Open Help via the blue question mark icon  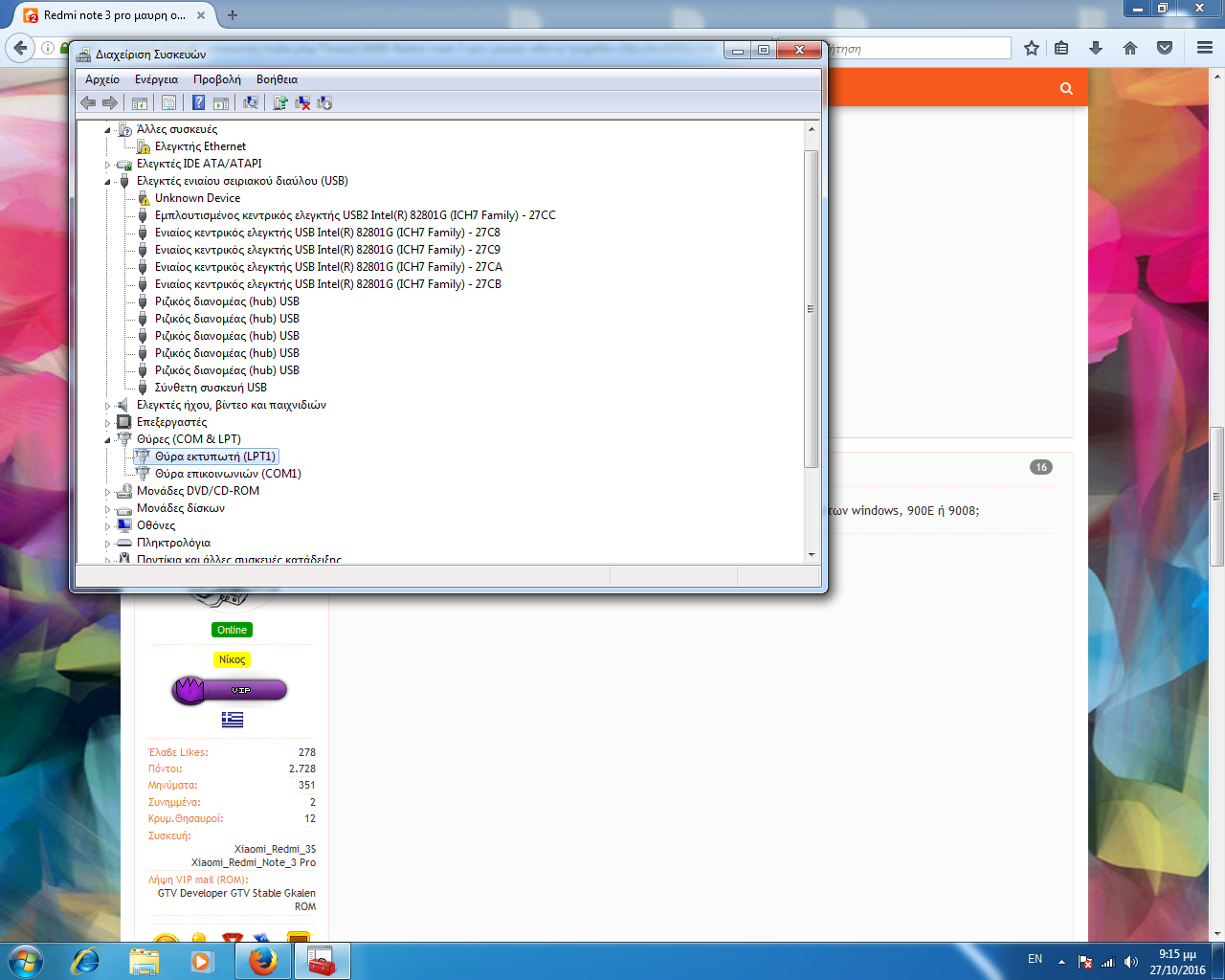pos(198,102)
